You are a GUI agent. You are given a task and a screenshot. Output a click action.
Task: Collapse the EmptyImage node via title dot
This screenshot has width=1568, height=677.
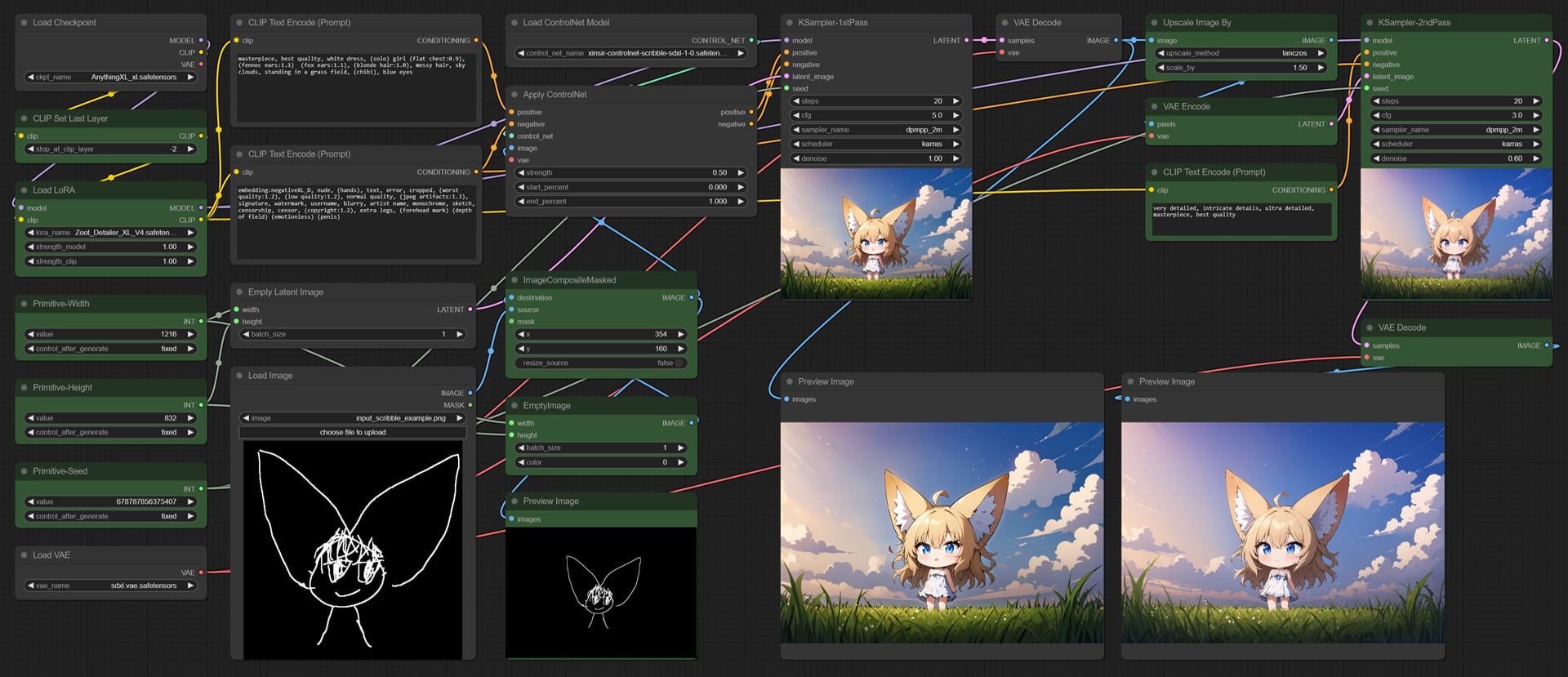[514, 406]
